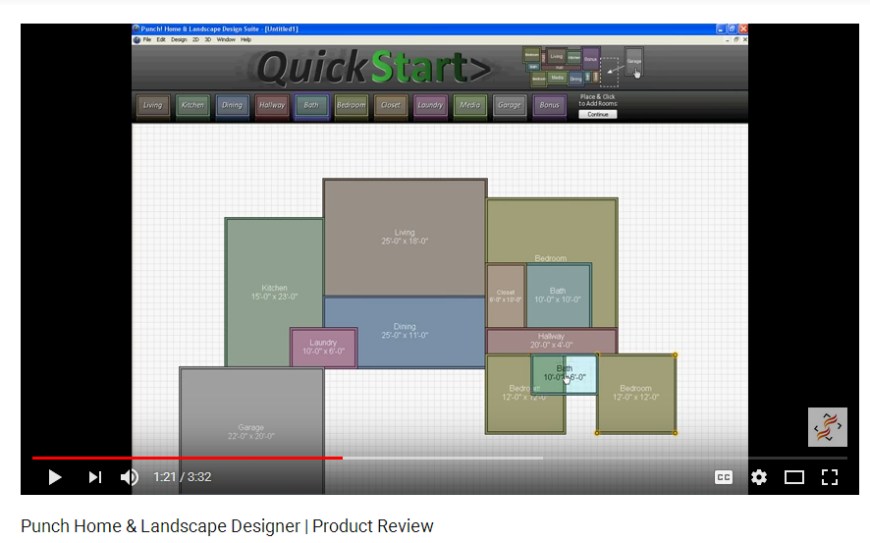
Task: Select the Living 25'-0" x 18'-0" room
Action: (404, 237)
